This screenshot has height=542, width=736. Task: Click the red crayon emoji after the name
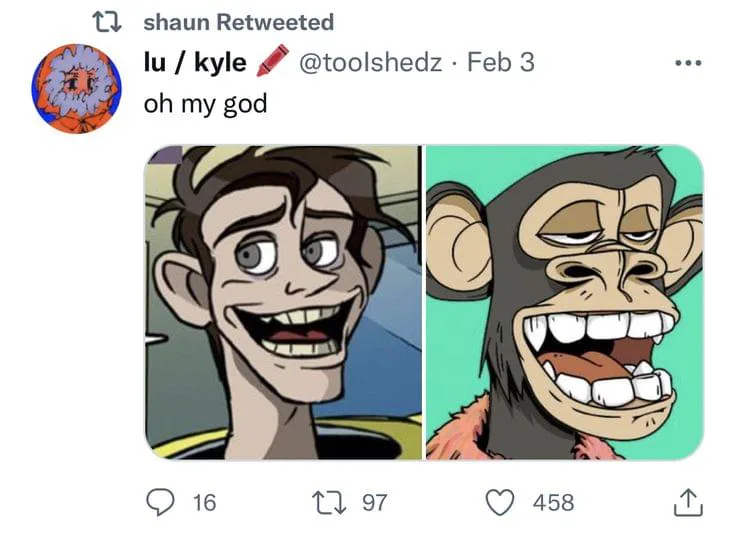click(271, 63)
